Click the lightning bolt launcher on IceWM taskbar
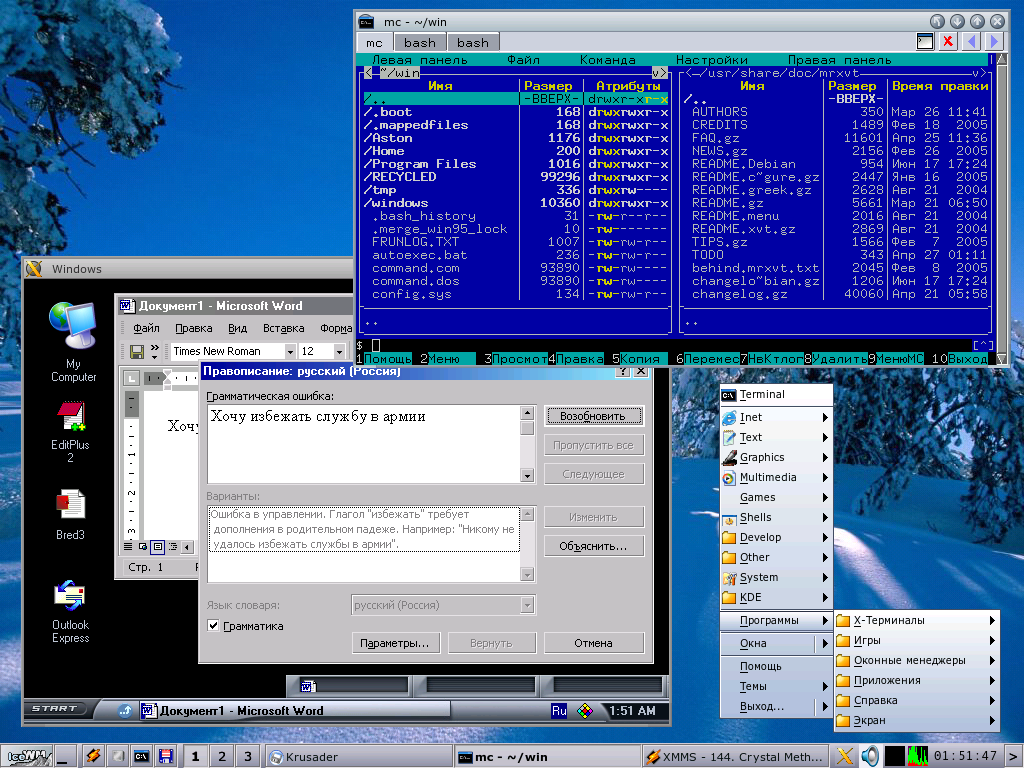The width and height of the screenshot is (1024, 768). tap(93, 756)
